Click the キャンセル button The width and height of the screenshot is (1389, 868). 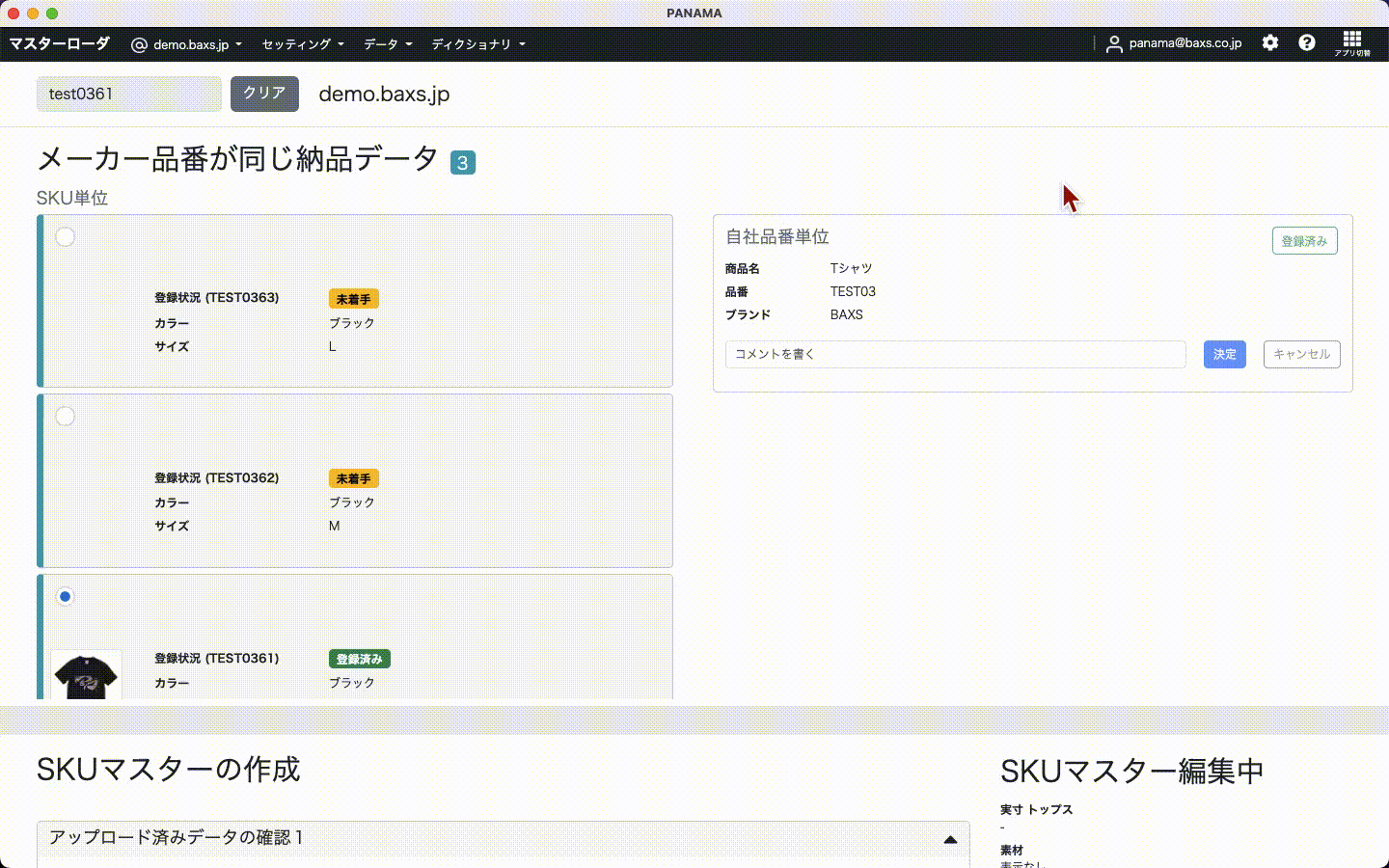1300,354
